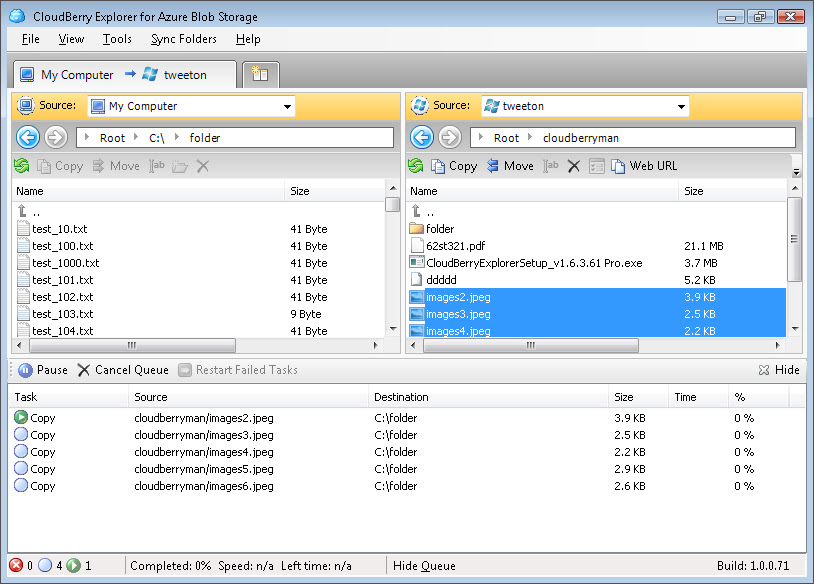The height and width of the screenshot is (584, 814).
Task: Pause the transfer queue
Action: [43, 370]
